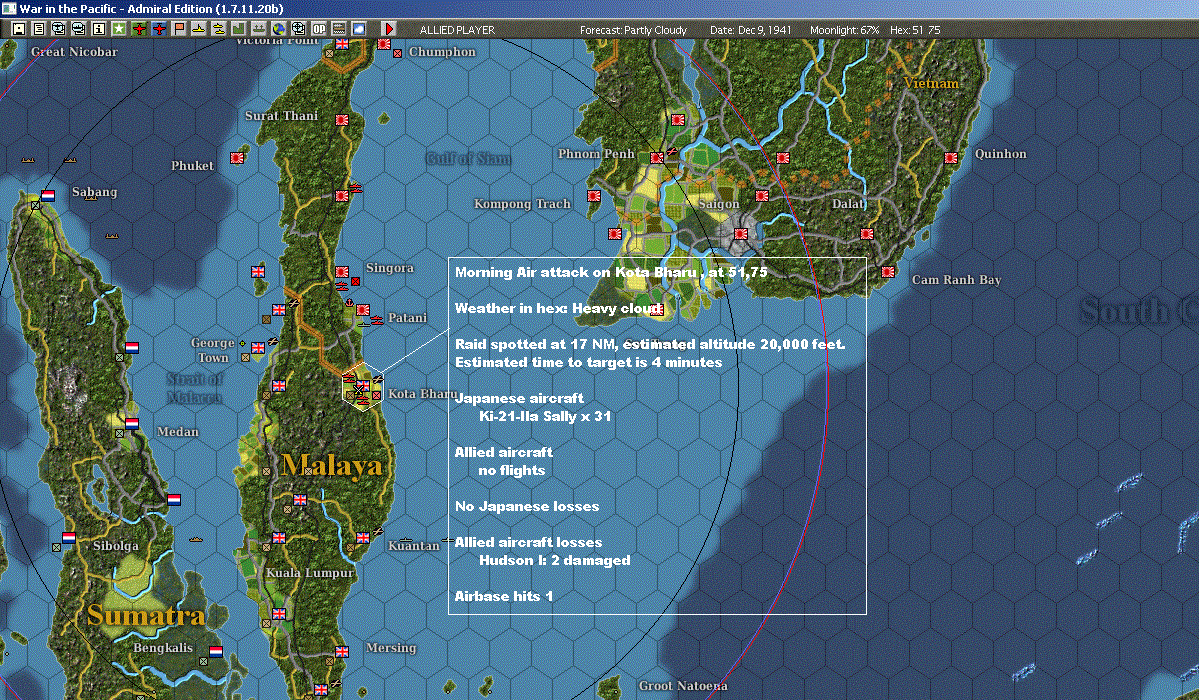This screenshot has width=1199, height=700.
Task: Open the double yellow ships task force icon
Action: (x=219, y=29)
